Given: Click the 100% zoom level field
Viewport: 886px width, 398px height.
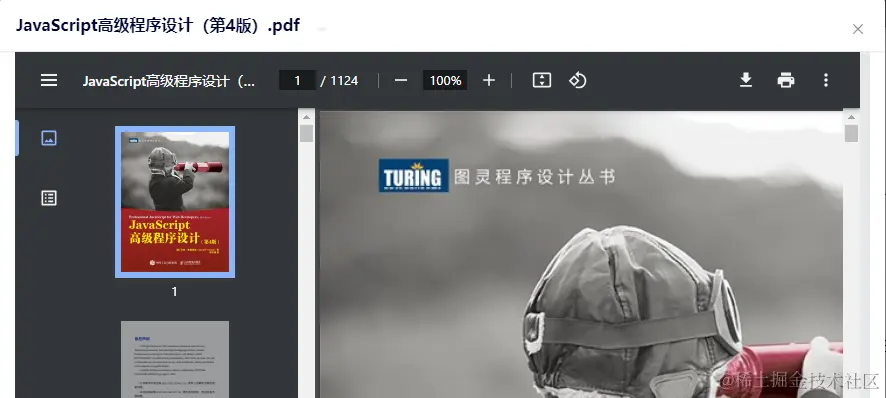Looking at the screenshot, I should click(x=445, y=80).
